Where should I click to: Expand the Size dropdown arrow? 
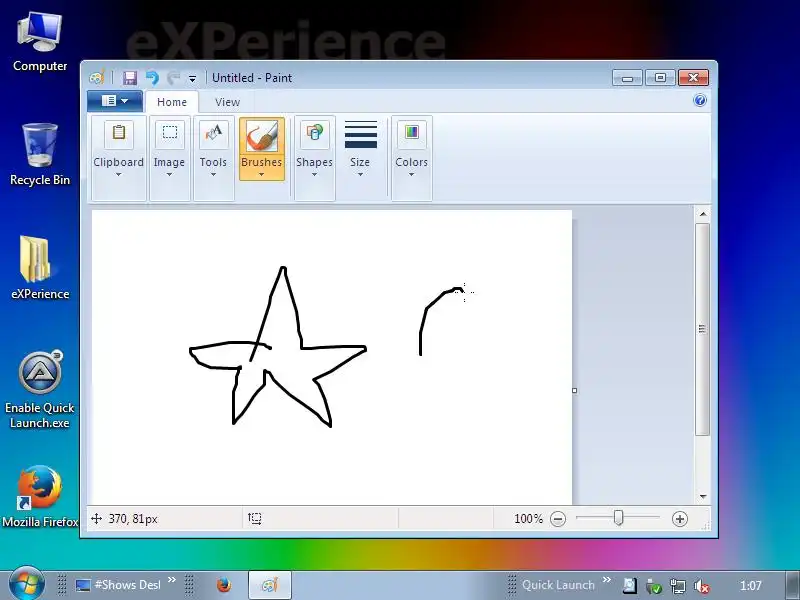point(360,174)
